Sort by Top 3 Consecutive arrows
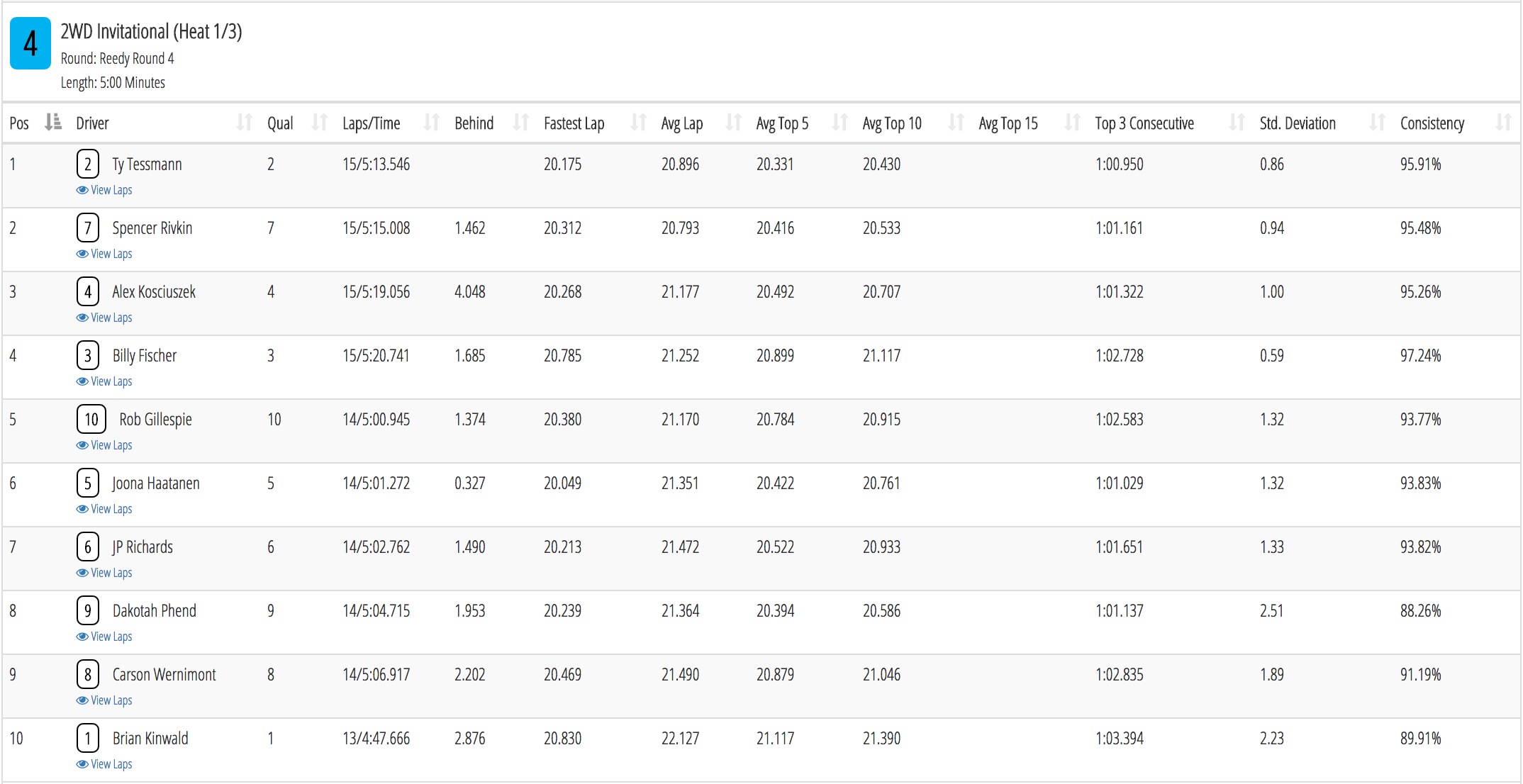The height and width of the screenshot is (784, 1523). 1237,123
